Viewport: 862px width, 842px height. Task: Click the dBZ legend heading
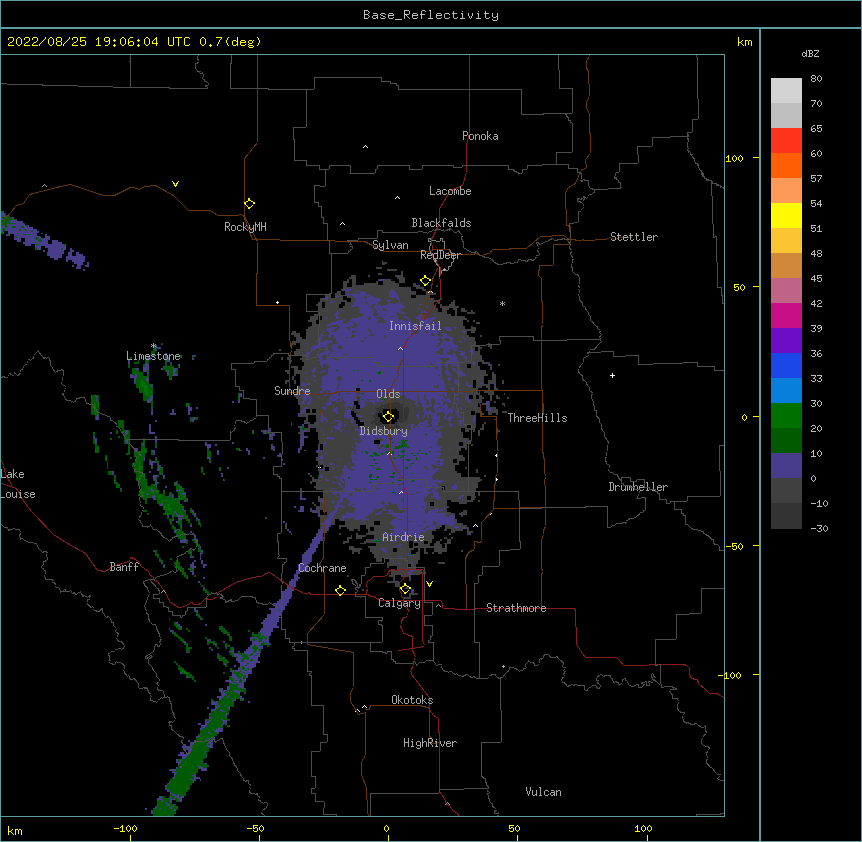point(810,53)
